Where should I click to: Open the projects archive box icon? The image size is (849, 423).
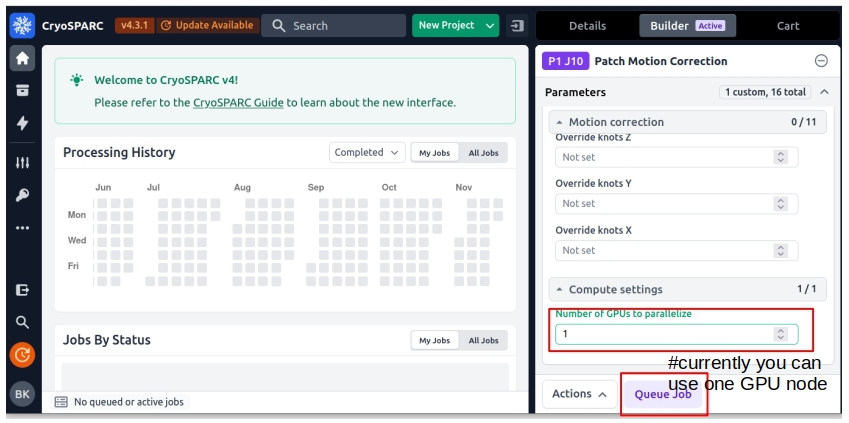[22, 90]
